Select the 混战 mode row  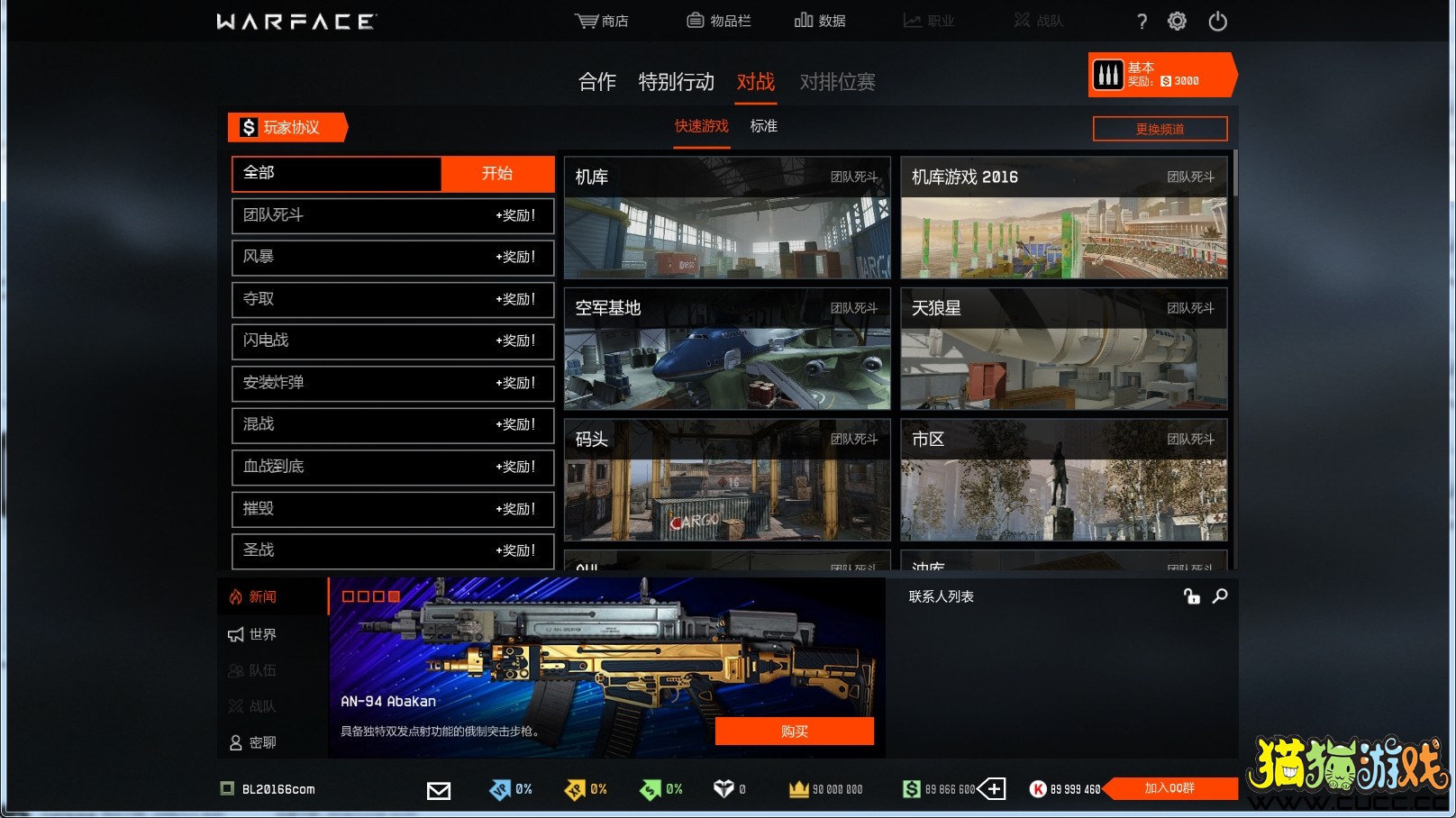click(x=393, y=424)
